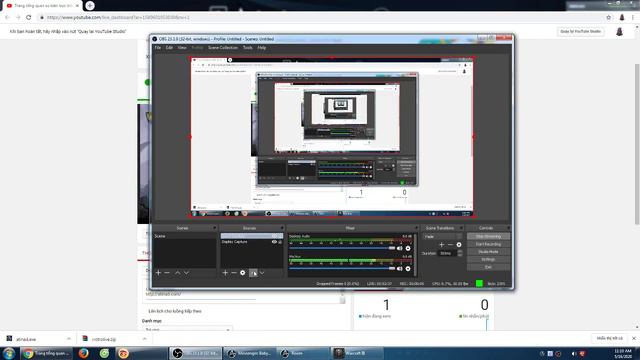Mute Mic/Aux speaker icon

400,269
